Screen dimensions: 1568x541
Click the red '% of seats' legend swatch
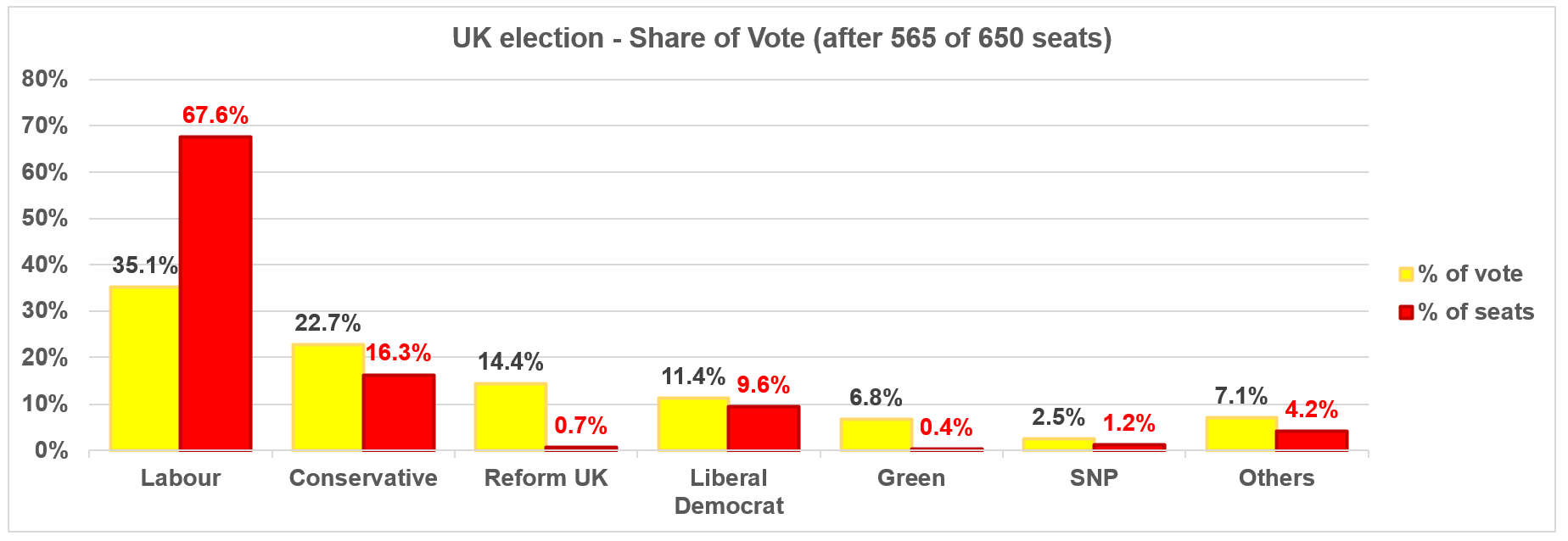tap(1406, 312)
